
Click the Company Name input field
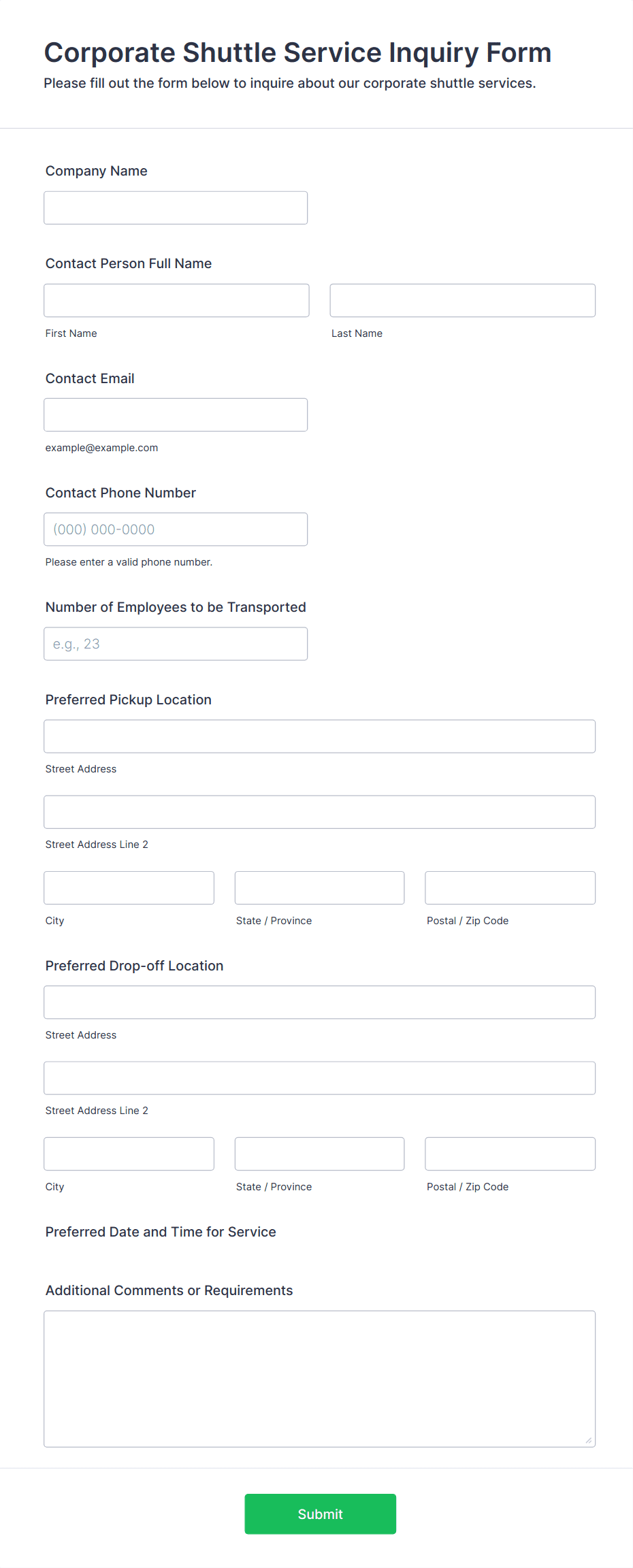tap(176, 208)
